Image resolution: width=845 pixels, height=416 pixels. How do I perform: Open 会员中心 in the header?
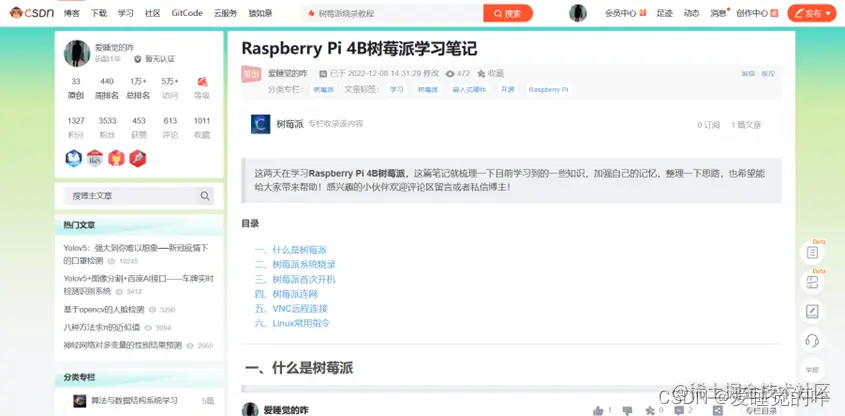coord(625,13)
